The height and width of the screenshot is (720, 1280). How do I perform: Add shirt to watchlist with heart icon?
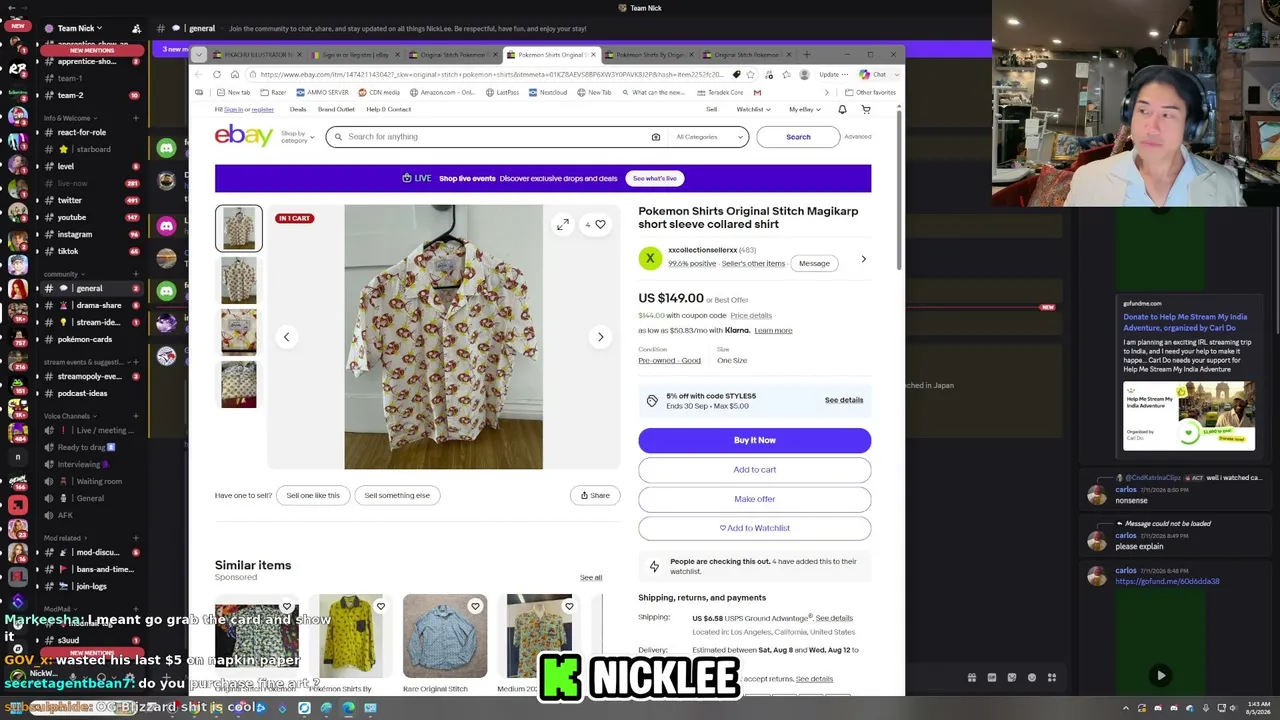600,224
